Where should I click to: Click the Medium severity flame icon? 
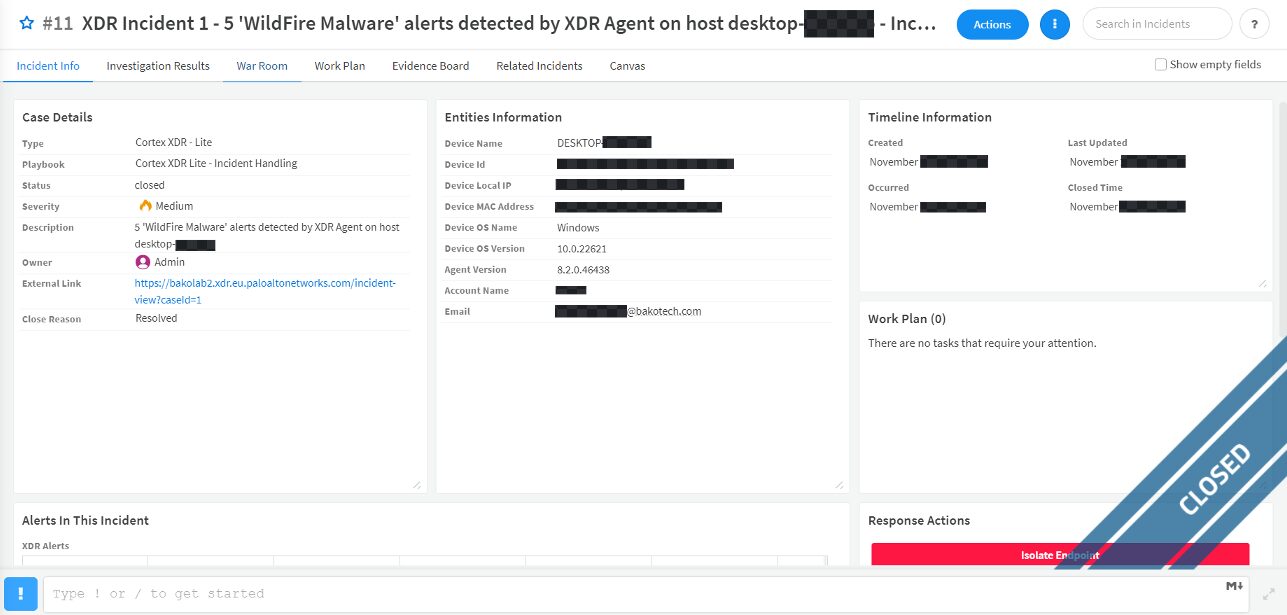[145, 206]
